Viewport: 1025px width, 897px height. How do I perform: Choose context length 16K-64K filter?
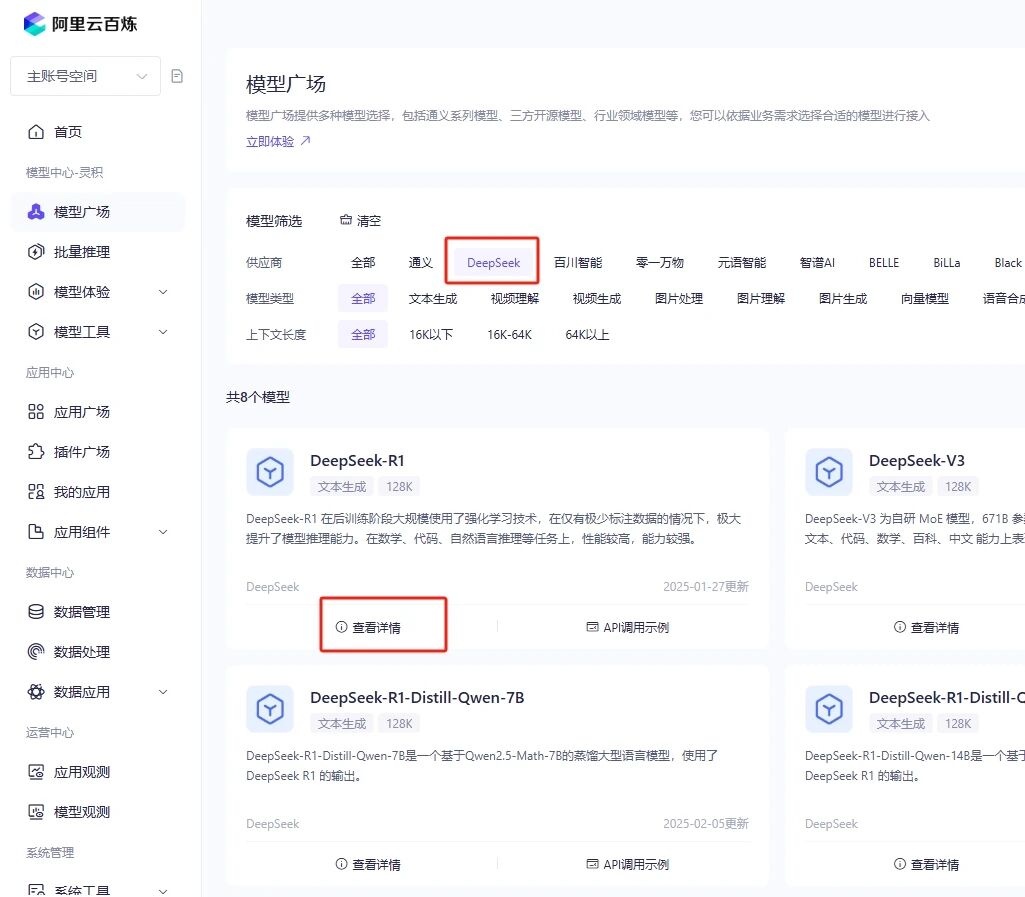[509, 335]
